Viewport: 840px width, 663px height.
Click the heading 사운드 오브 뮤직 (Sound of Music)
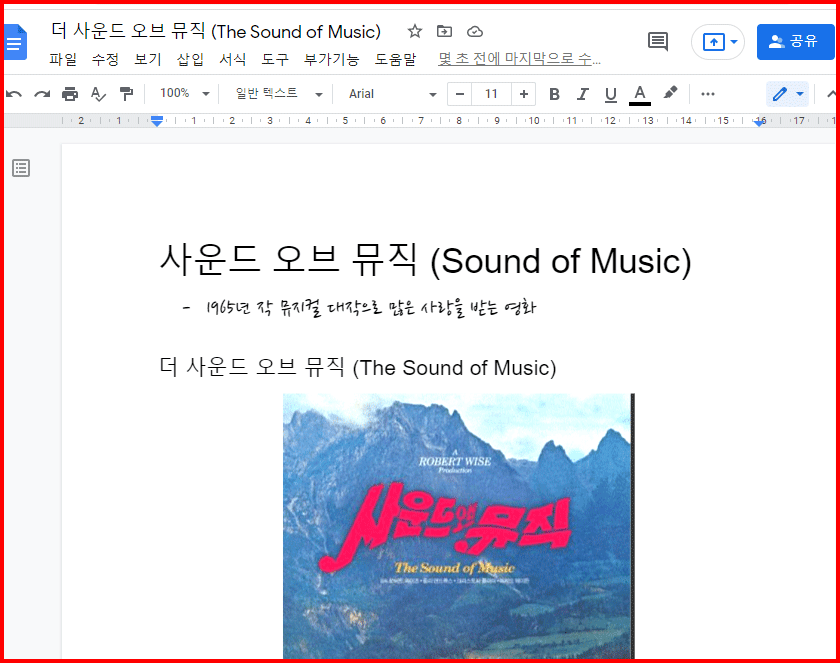pos(426,260)
